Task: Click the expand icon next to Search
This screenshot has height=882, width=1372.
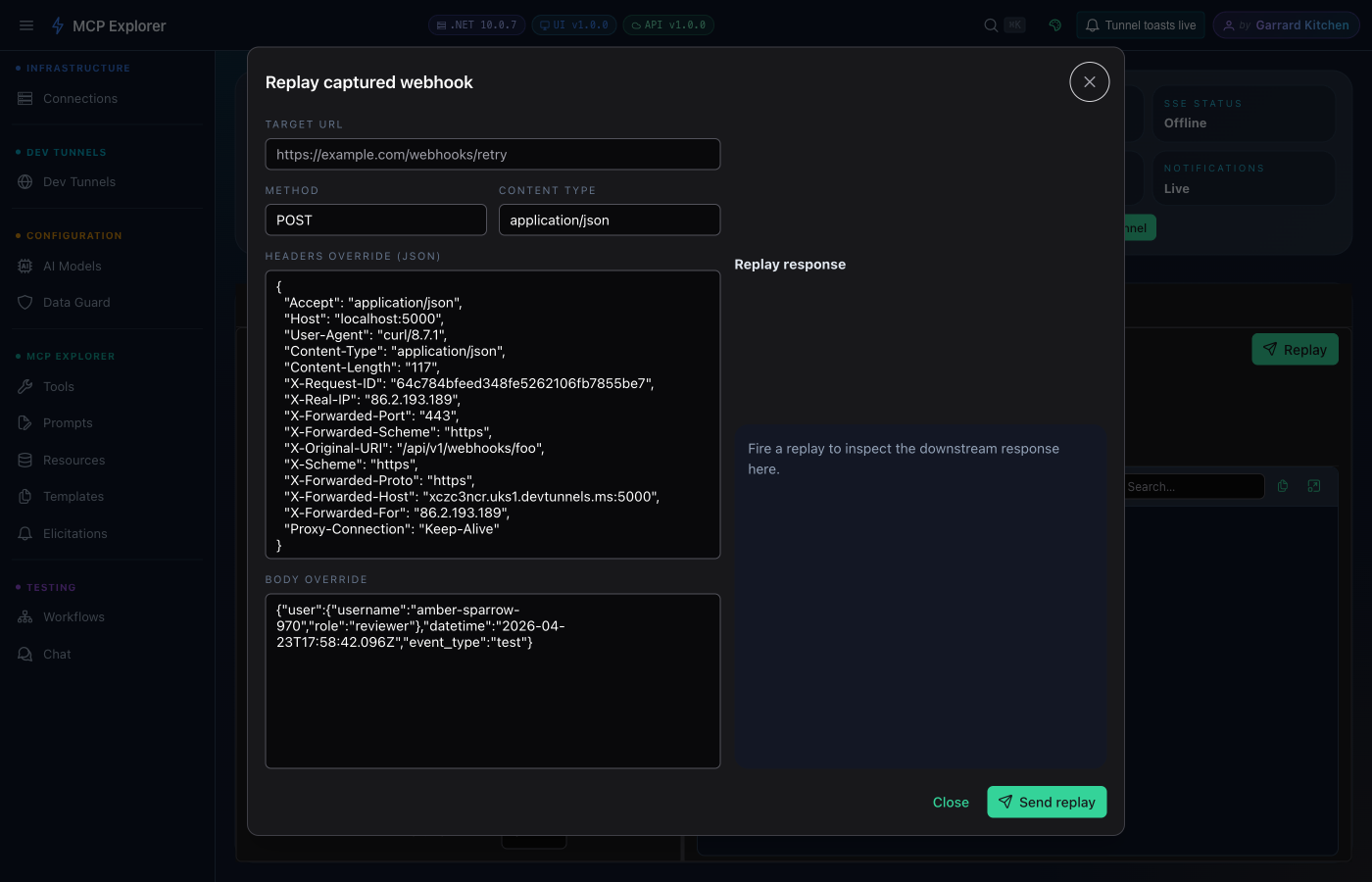Action: 1314,486
